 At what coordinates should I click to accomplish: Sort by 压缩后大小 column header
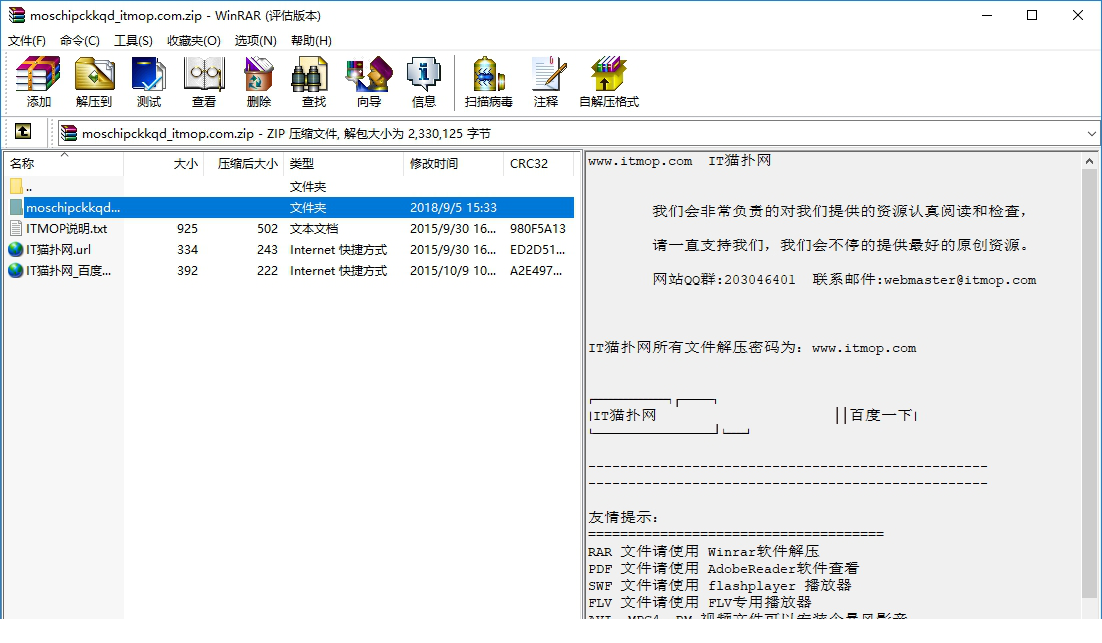pos(244,164)
